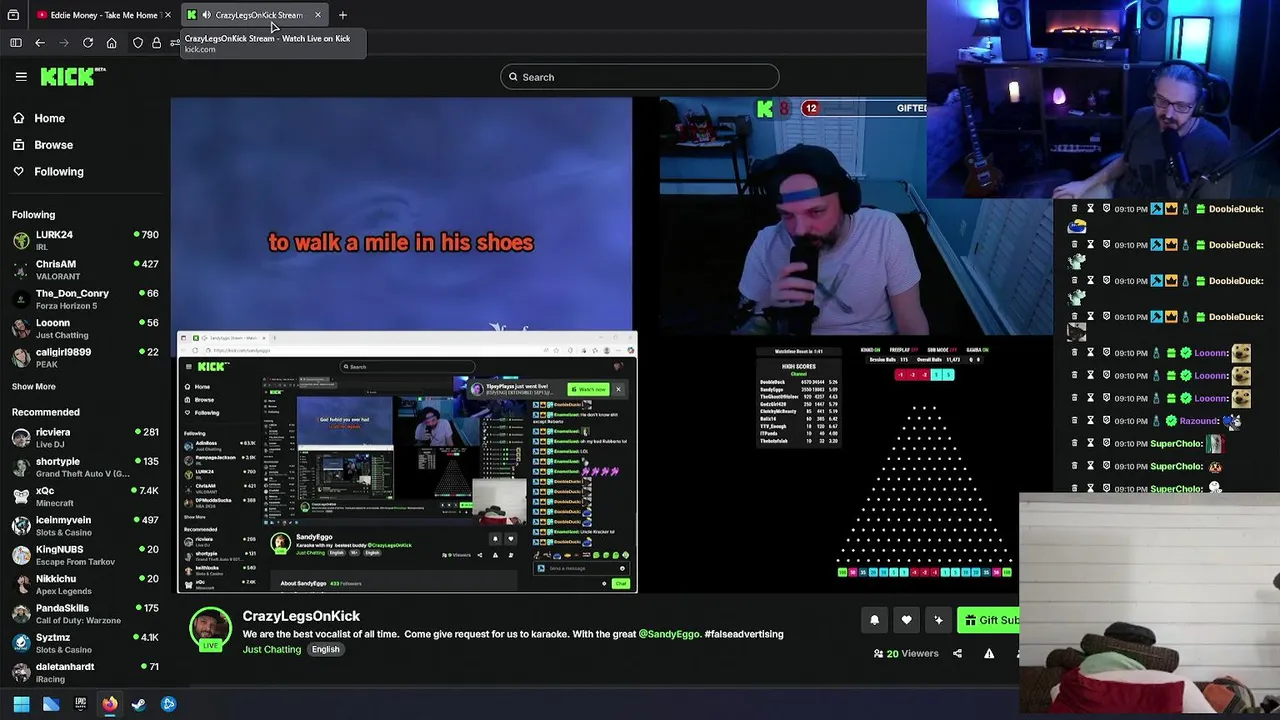Open caligirl9899 channel

tap(85, 357)
